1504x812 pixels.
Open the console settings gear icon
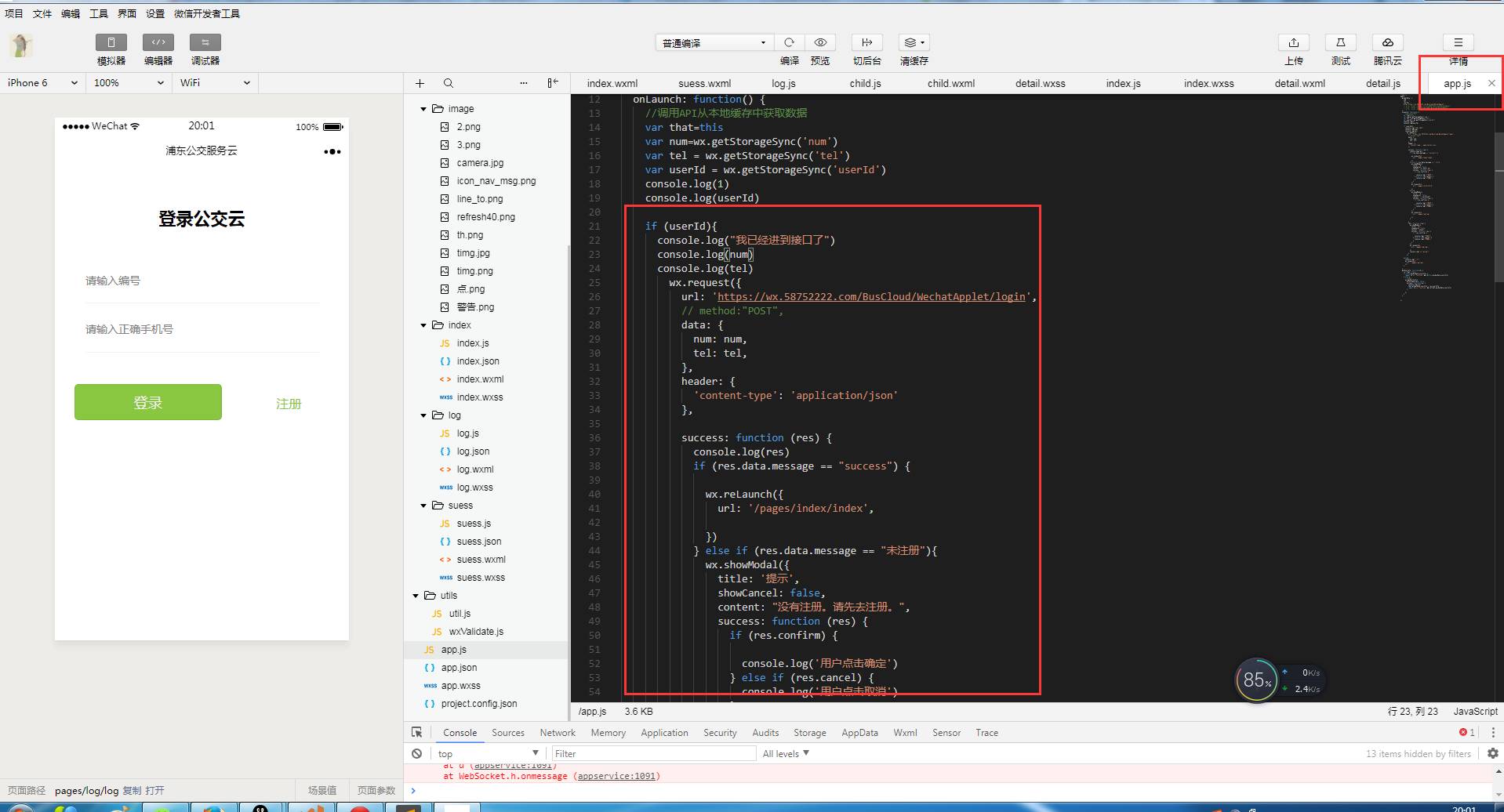1492,753
